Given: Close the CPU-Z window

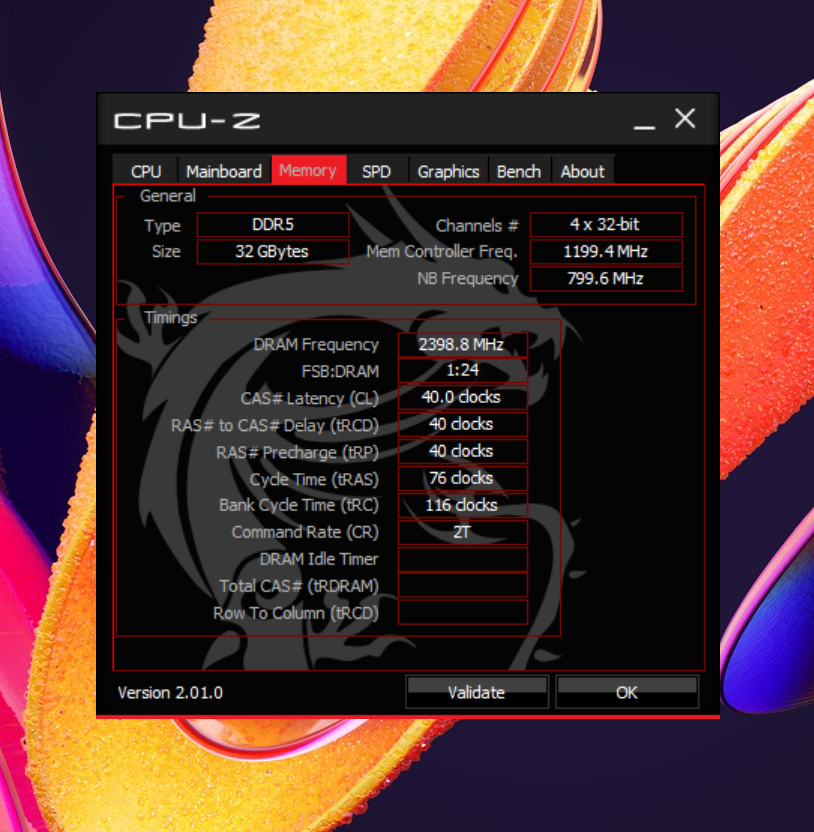Looking at the screenshot, I should pos(685,118).
